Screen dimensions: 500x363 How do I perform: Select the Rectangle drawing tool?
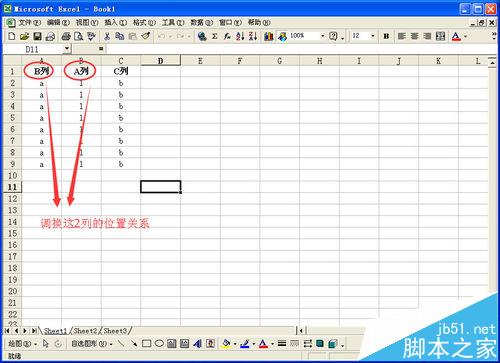tap(147, 344)
